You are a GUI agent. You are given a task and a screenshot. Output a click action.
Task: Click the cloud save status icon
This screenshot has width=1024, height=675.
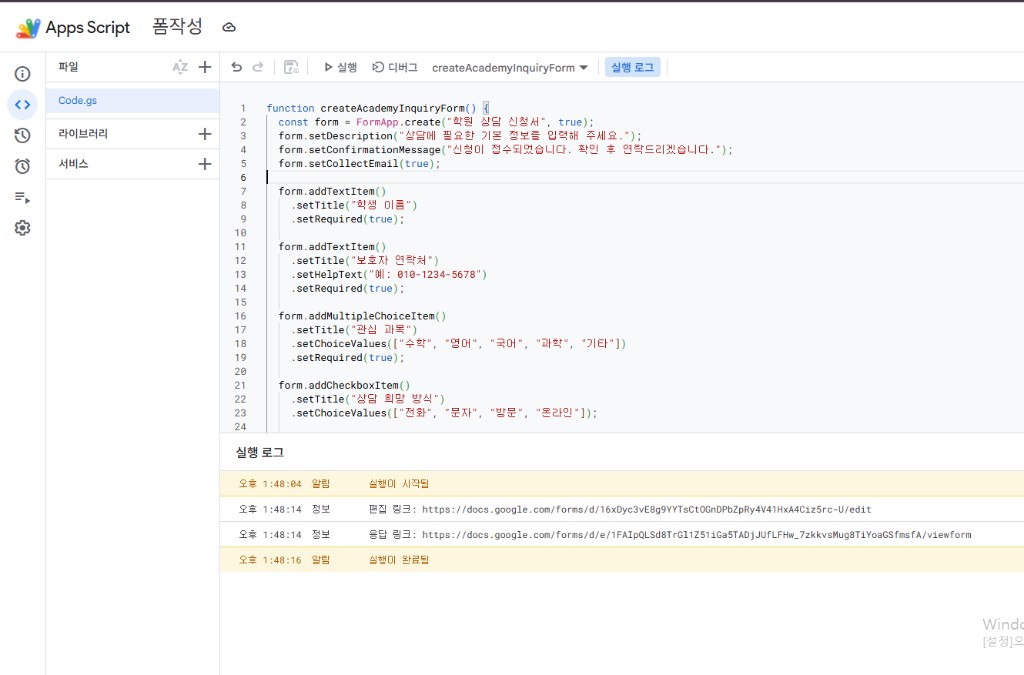tap(229, 27)
